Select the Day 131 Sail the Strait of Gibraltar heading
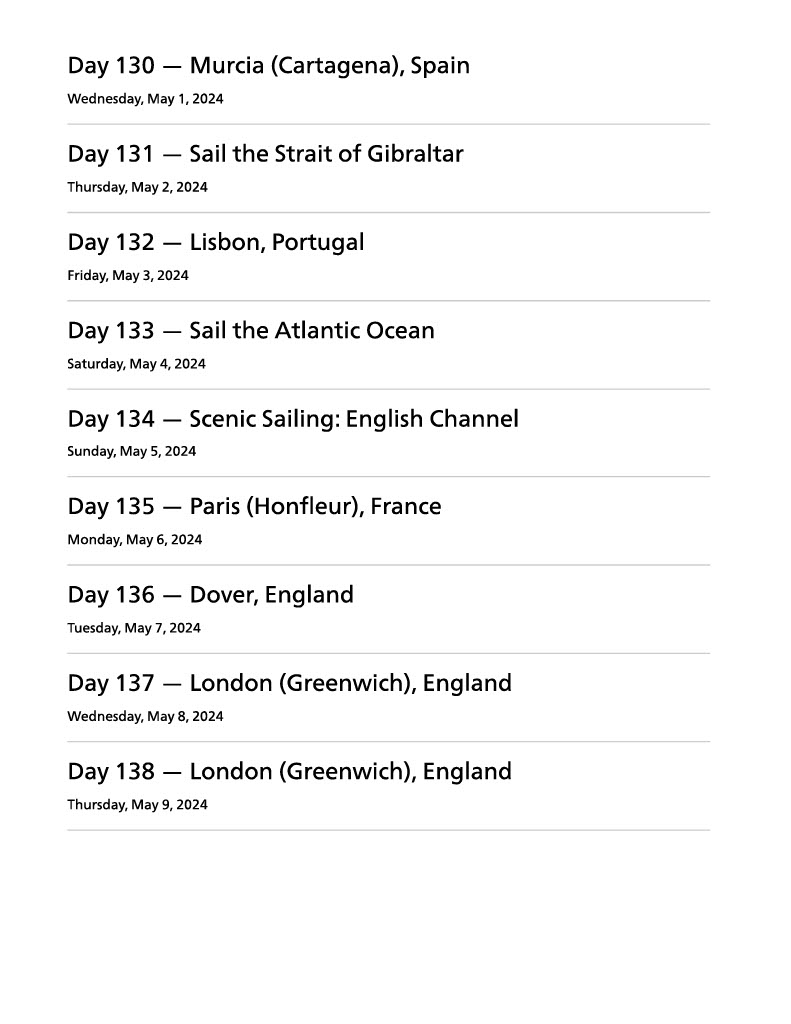This screenshot has width=791, height=1024. point(265,154)
